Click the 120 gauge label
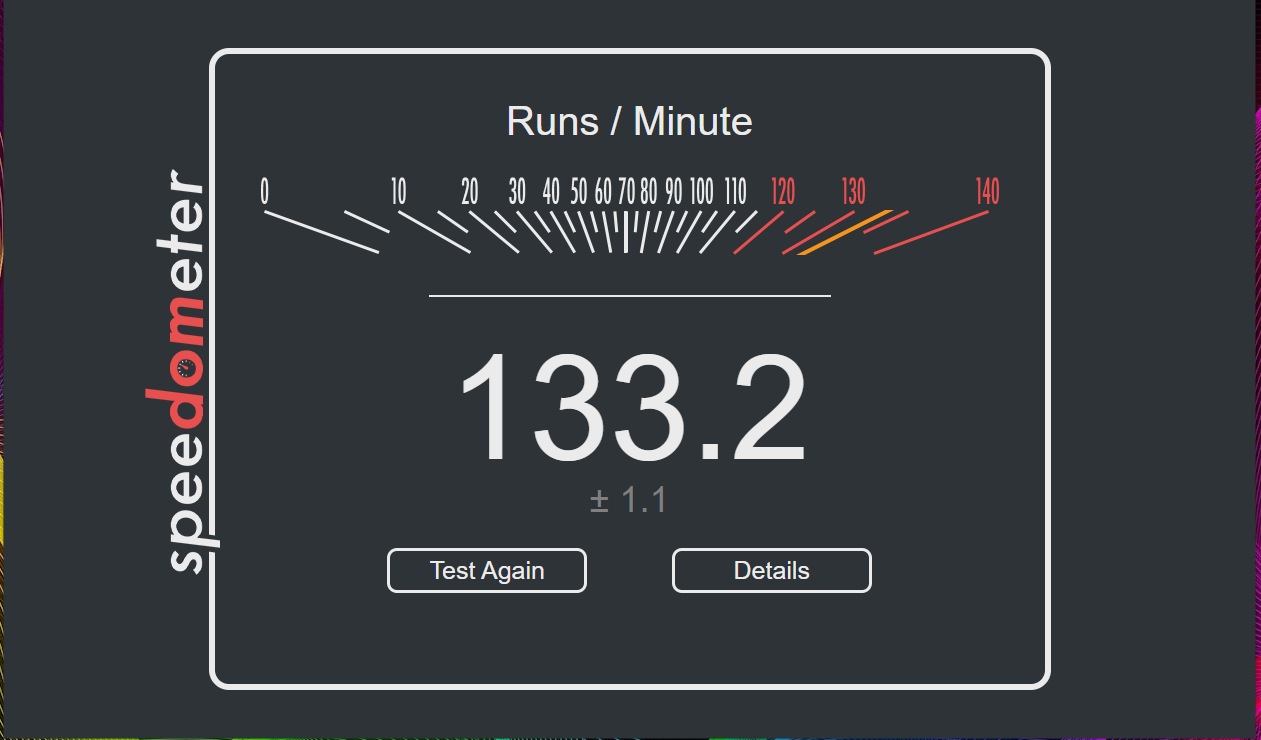Screen dimensions: 1261x740 pos(783,191)
